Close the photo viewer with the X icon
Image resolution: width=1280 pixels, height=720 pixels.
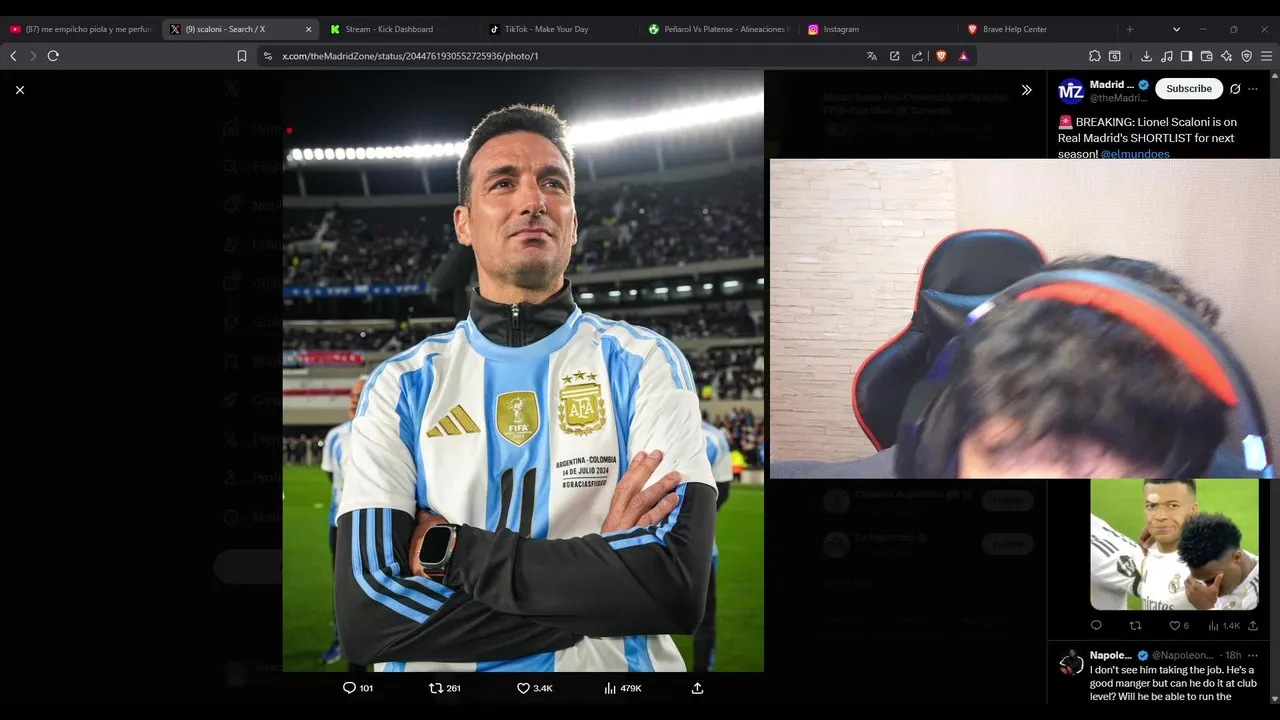[x=20, y=90]
